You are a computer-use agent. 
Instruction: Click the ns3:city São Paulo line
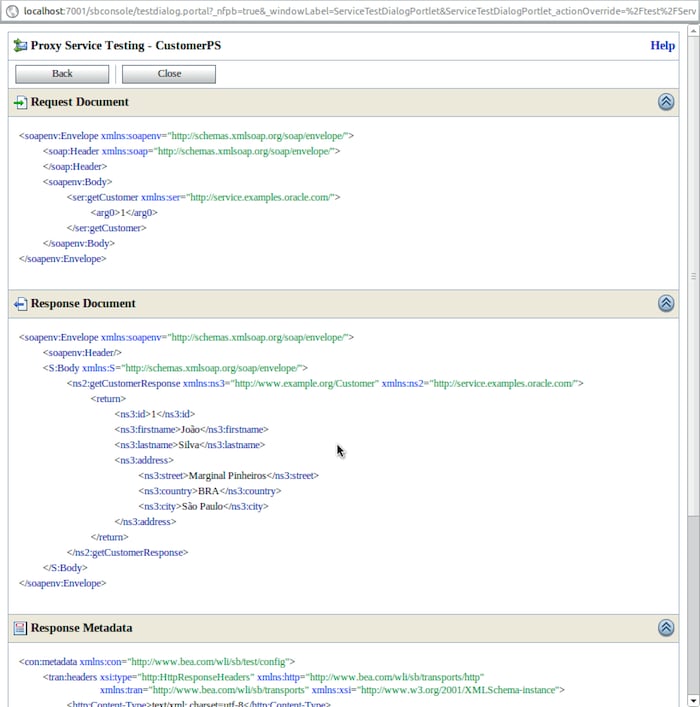click(x=203, y=506)
